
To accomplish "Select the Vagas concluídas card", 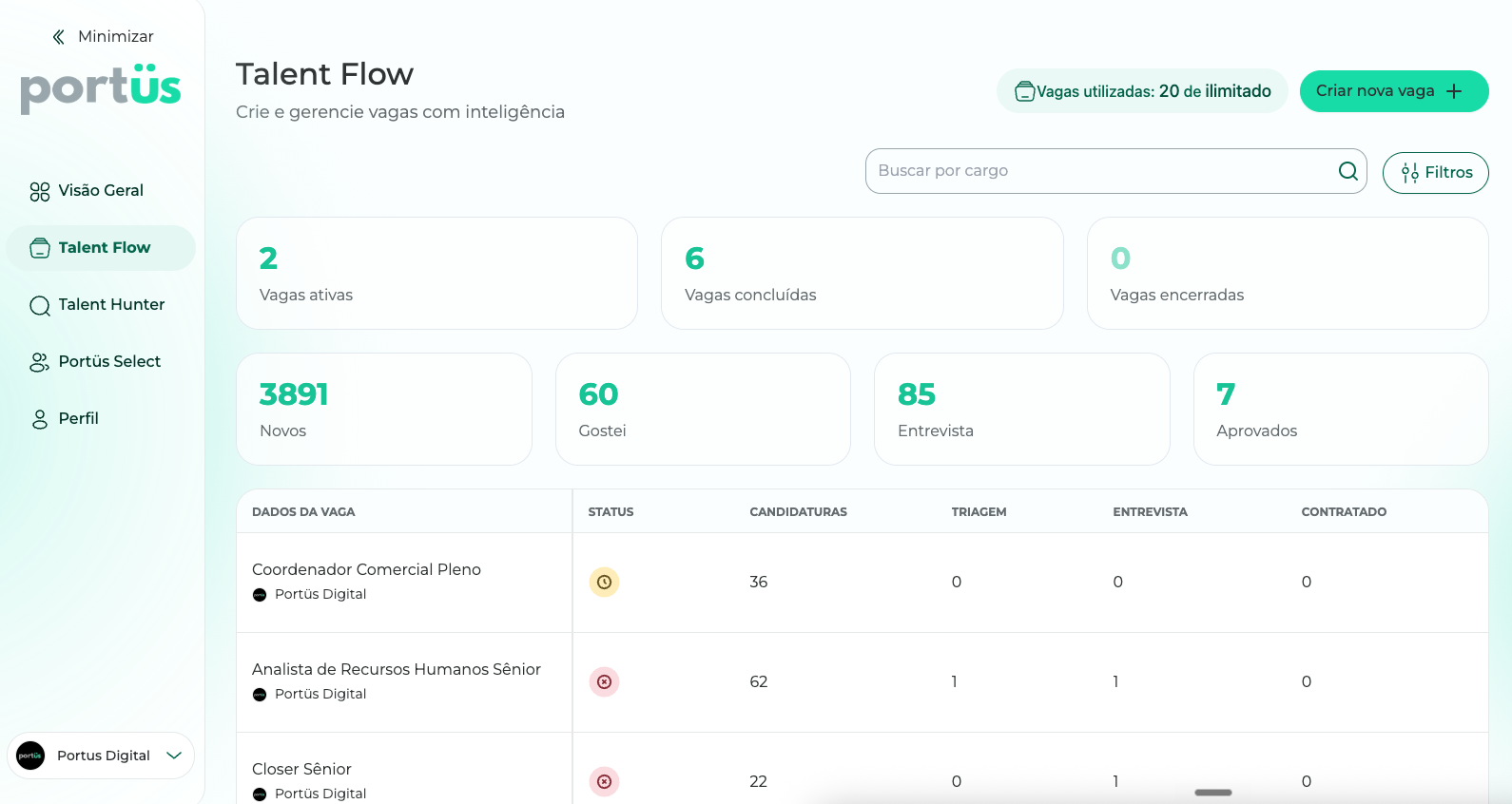I will [x=863, y=274].
